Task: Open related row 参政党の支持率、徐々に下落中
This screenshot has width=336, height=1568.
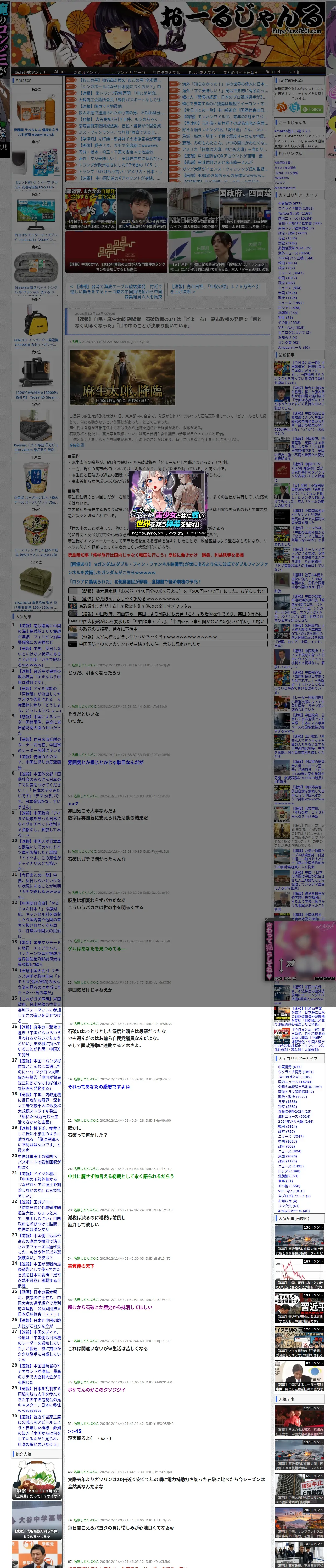Action: [x=168, y=629]
